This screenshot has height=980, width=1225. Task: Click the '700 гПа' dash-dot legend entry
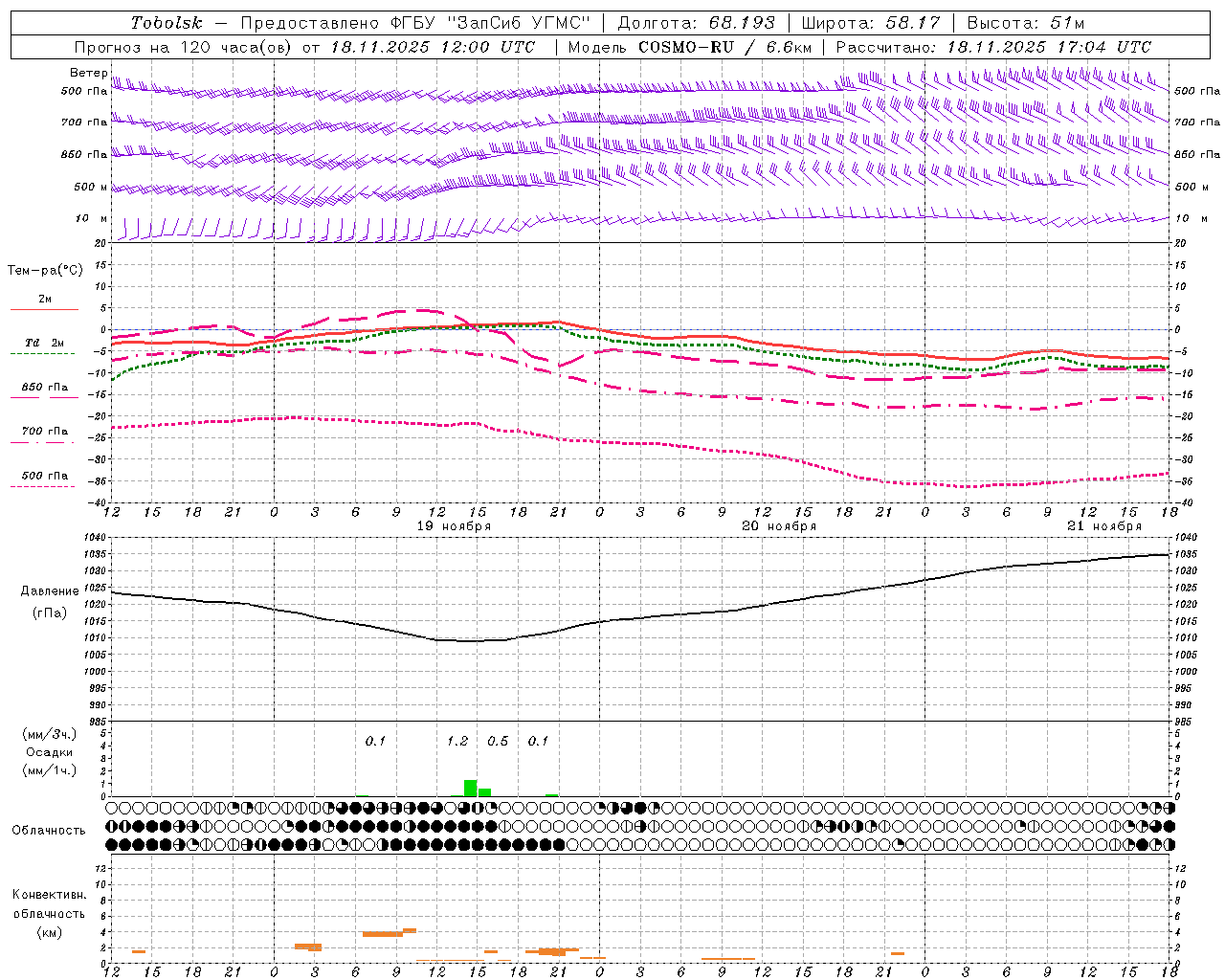pos(44,432)
